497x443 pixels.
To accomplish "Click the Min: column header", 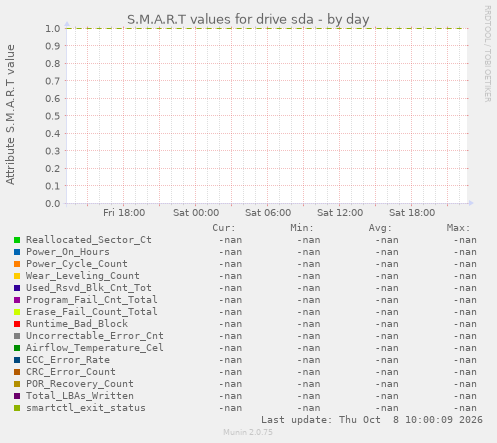I will [302, 228].
